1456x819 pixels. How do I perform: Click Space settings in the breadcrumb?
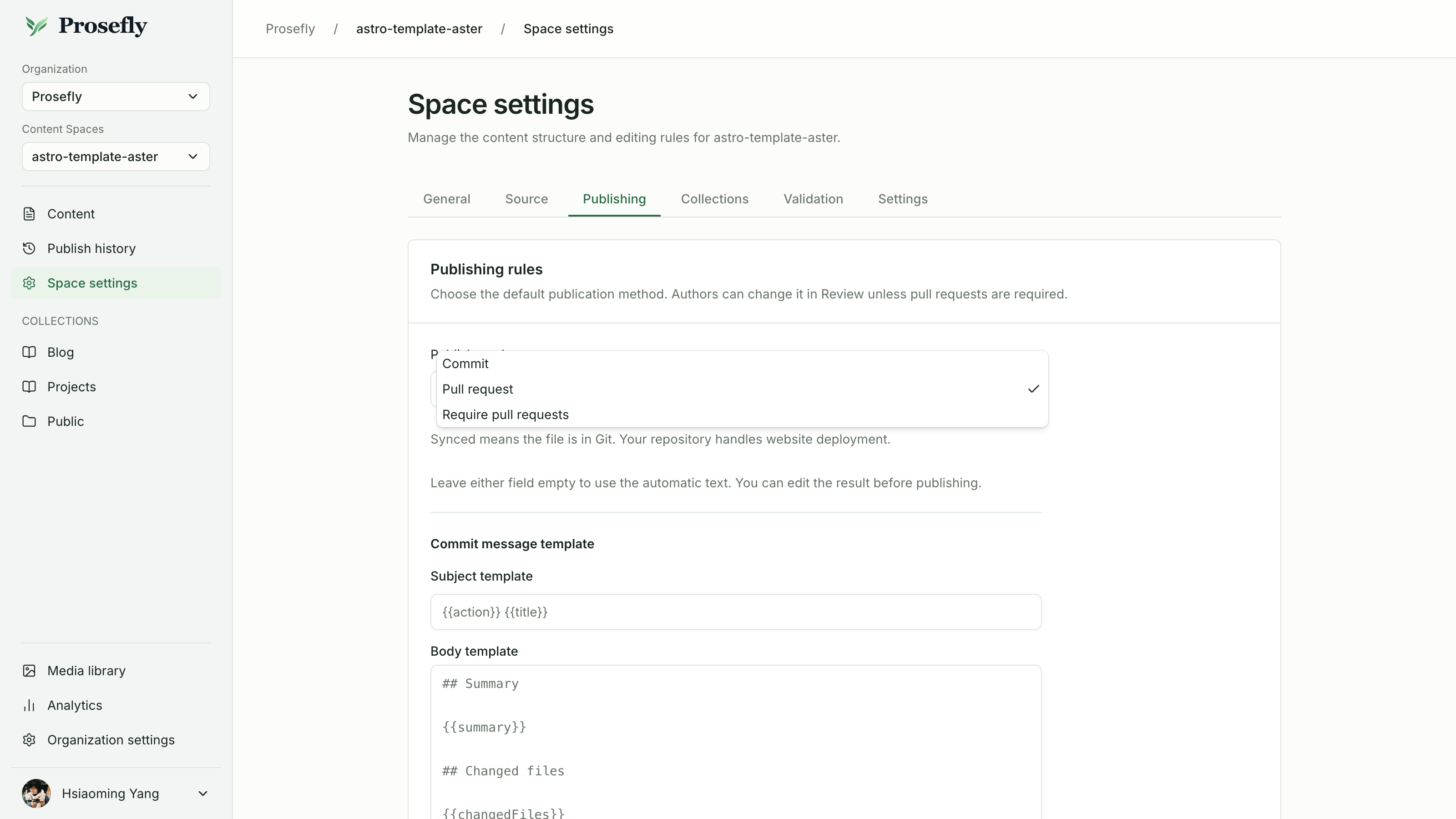[x=568, y=29]
